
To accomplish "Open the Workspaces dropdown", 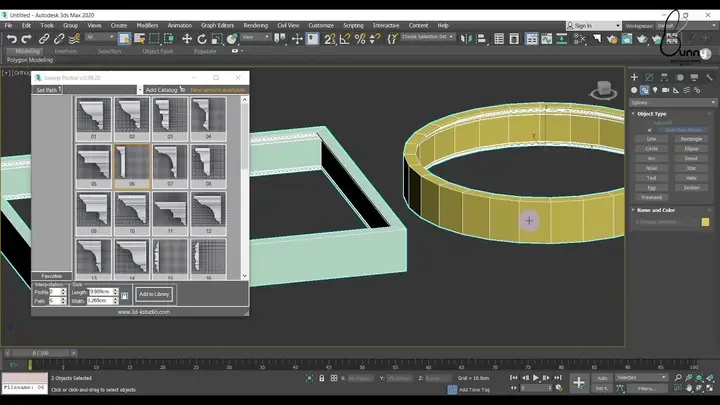I will (x=687, y=26).
